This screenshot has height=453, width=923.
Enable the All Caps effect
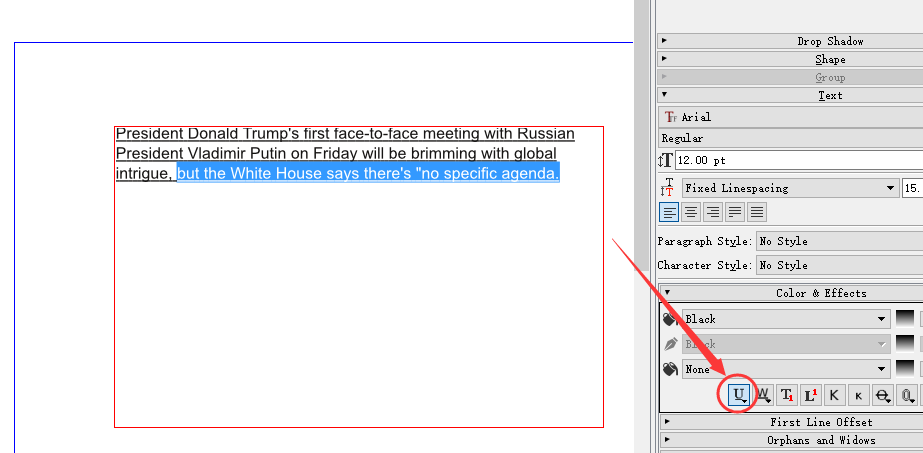coord(834,396)
